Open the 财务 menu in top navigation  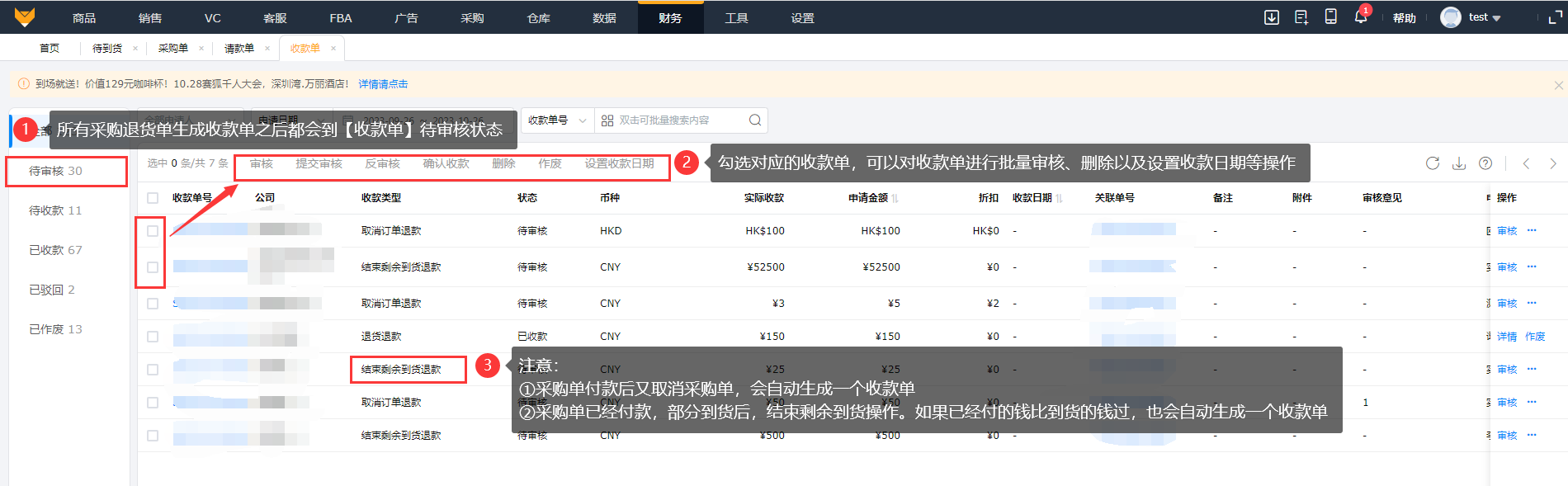click(x=670, y=17)
